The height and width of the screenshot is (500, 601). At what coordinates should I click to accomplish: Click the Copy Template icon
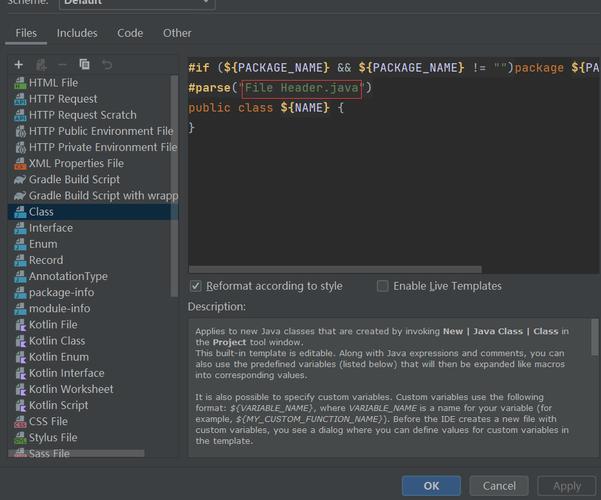[84, 64]
